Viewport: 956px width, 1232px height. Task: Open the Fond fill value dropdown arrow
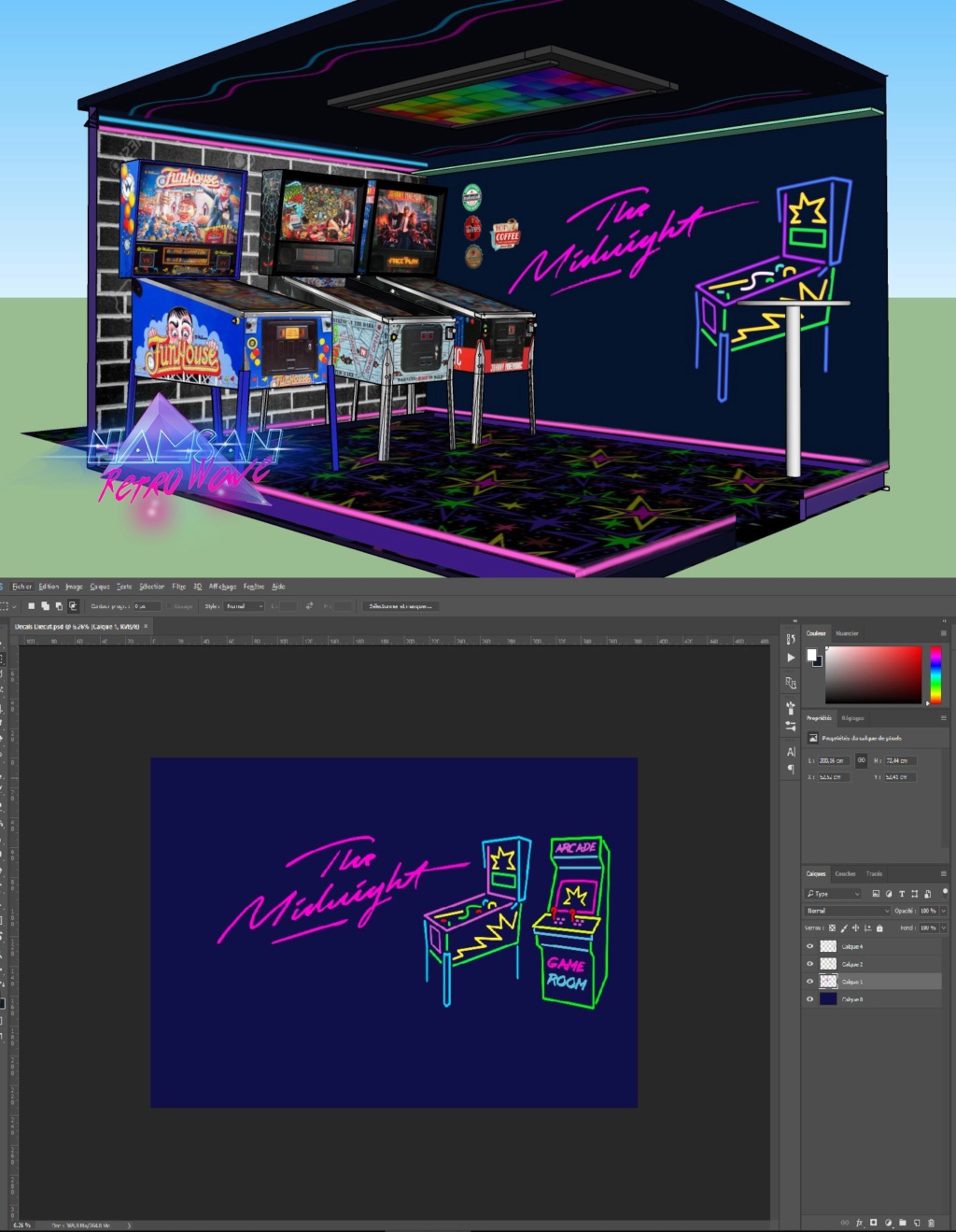click(x=943, y=928)
